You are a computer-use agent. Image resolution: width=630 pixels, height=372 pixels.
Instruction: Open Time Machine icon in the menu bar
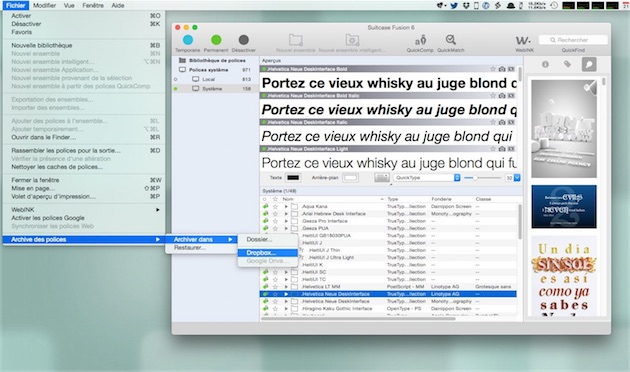click(x=554, y=6)
